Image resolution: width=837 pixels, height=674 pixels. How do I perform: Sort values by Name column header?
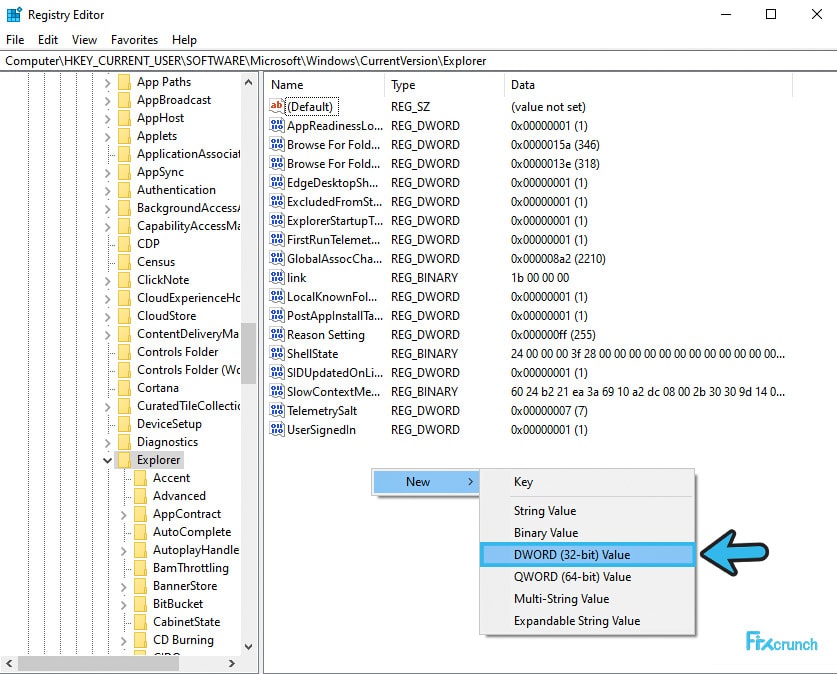pyautogui.click(x=325, y=85)
